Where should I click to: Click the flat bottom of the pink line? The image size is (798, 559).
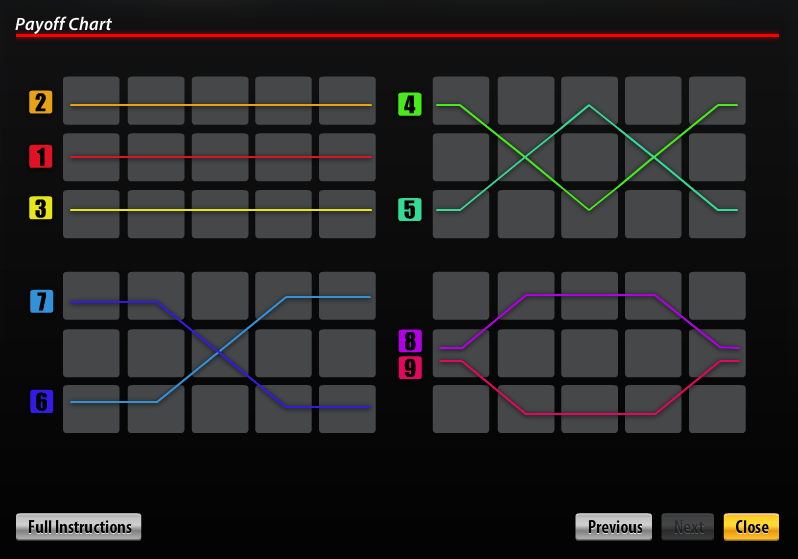[x=590, y=413]
